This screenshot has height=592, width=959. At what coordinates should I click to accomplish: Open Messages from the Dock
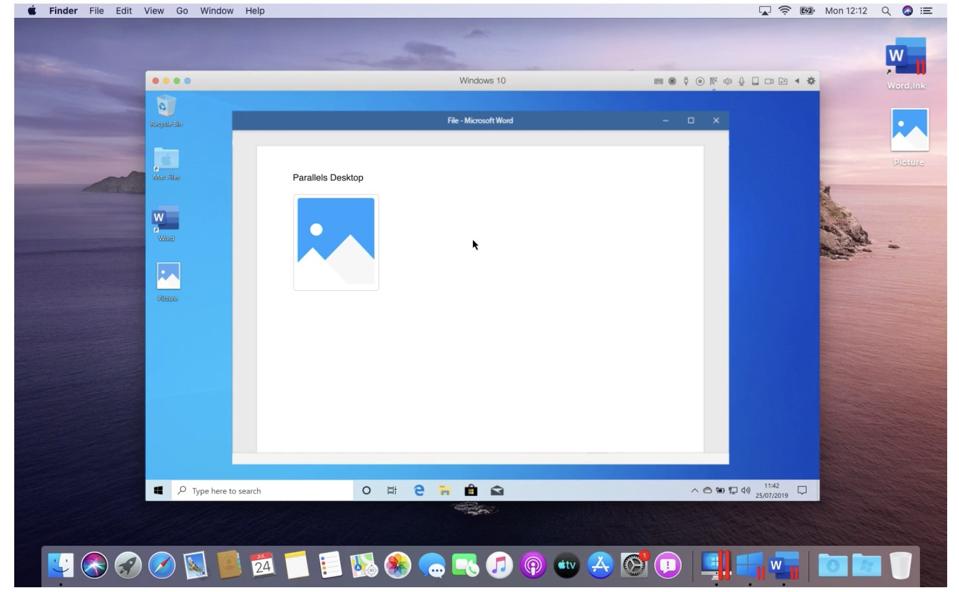[x=432, y=564]
